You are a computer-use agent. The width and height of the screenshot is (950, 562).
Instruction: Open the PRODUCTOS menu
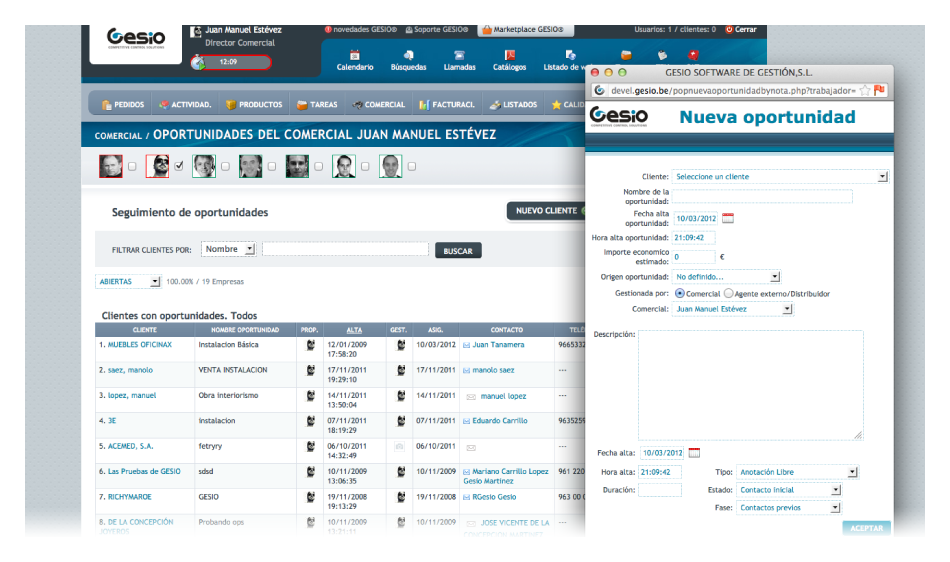[254, 105]
